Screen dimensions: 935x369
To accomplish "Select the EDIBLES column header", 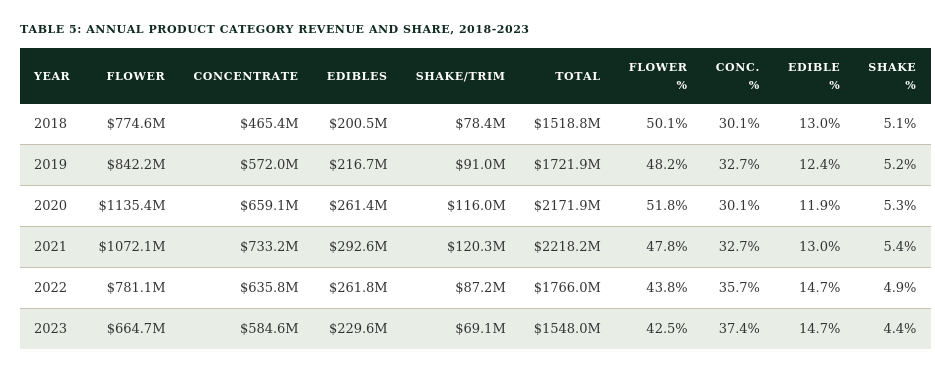I will tap(357, 76).
